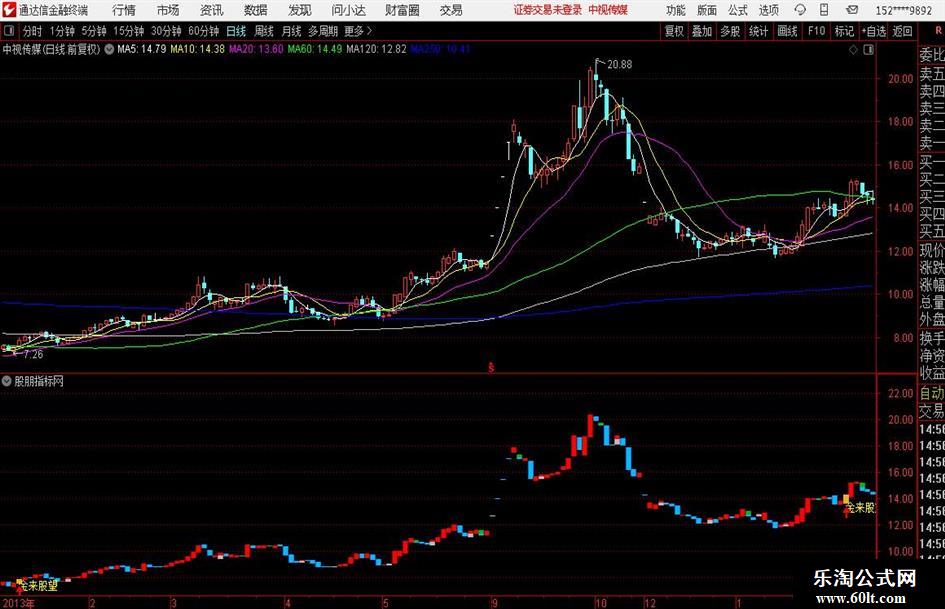Viewport: 945px width, 609px height.
Task: Click the 现价 row in quote panel
Action: click(932, 250)
